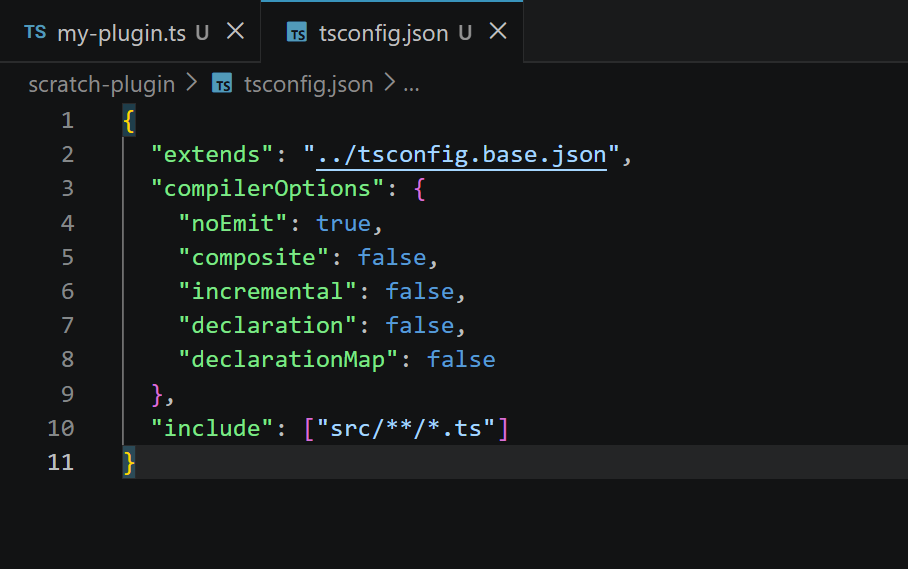The width and height of the screenshot is (908, 569).
Task: Click the tsconfig icon in the breadcrumb
Action: pos(222,84)
